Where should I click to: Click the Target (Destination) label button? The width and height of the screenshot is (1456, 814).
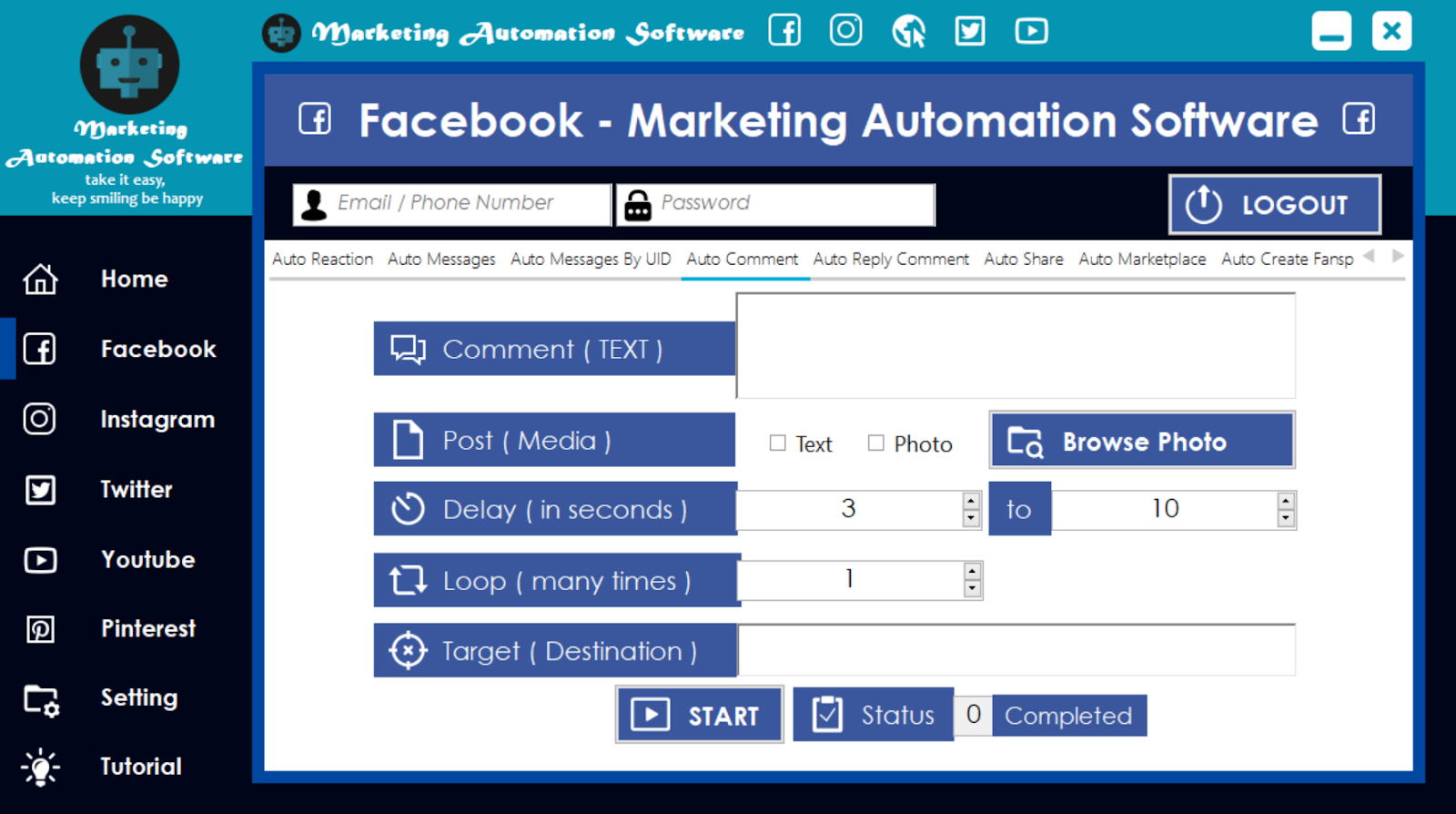click(x=555, y=650)
